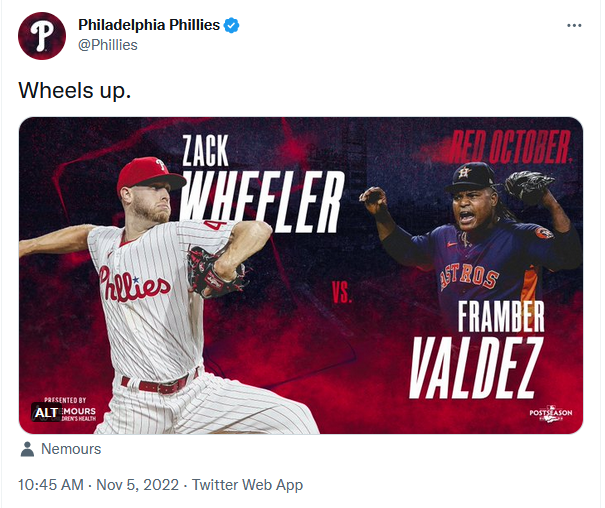Click the red VS. text in the graphic
The width and height of the screenshot is (605, 508).
point(342,292)
